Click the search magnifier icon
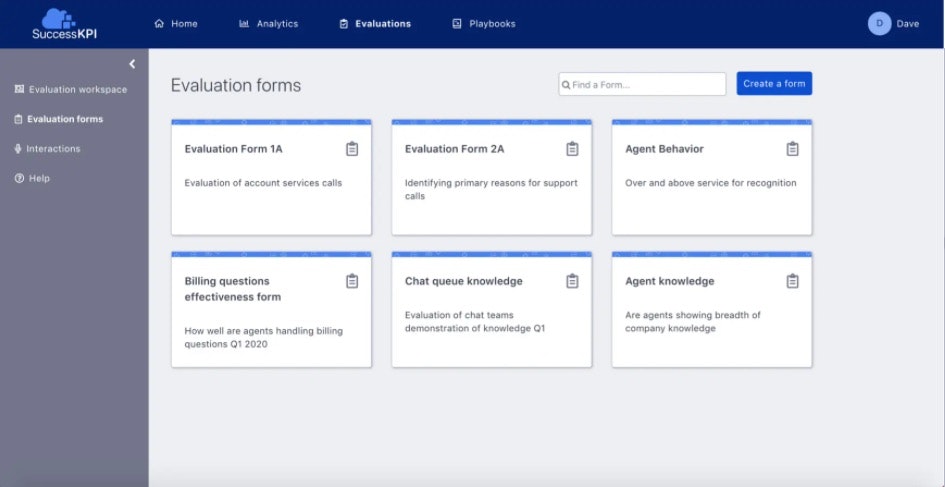Image resolution: width=945 pixels, height=487 pixels. tap(566, 85)
